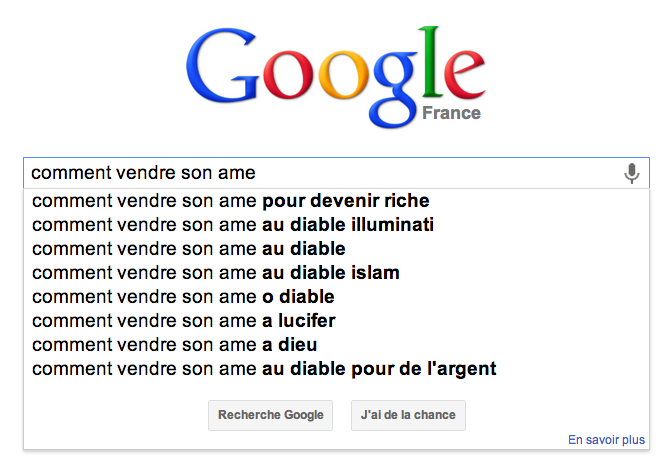672x476 pixels.
Task: Pick the suggestion ending just 'au diable'
Action: [336, 248]
